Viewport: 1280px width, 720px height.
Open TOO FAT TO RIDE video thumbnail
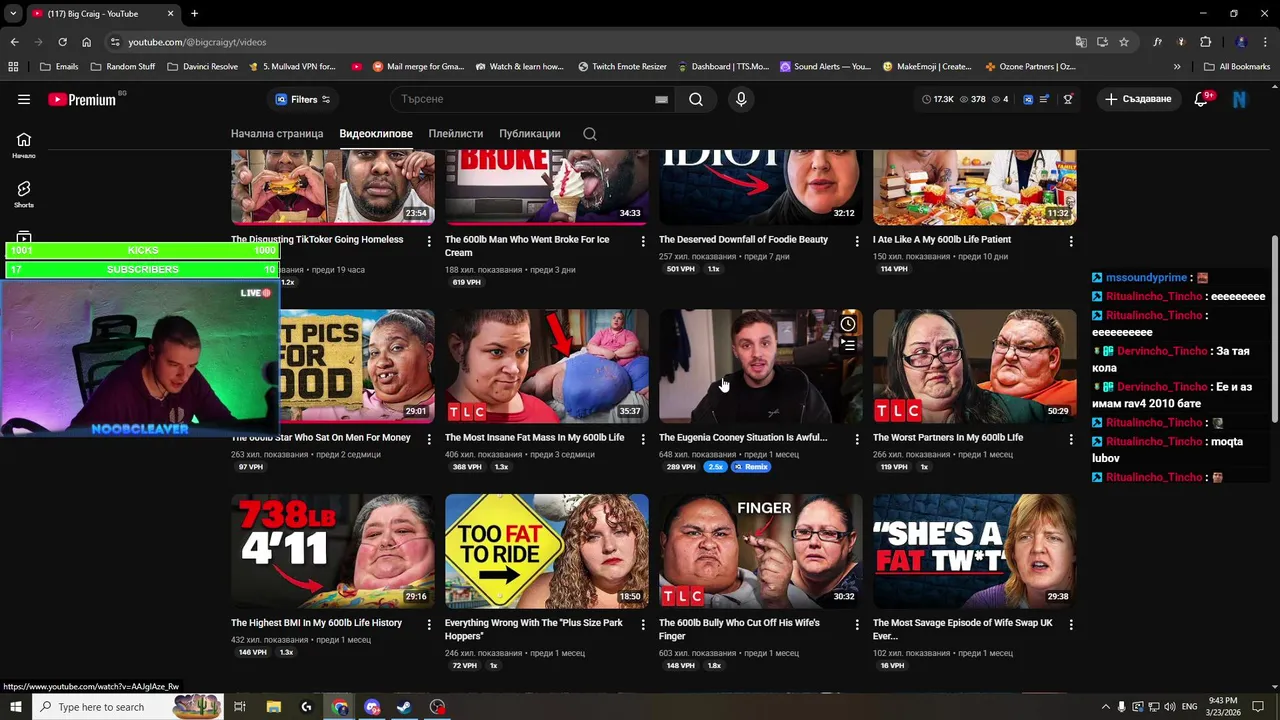(x=547, y=551)
